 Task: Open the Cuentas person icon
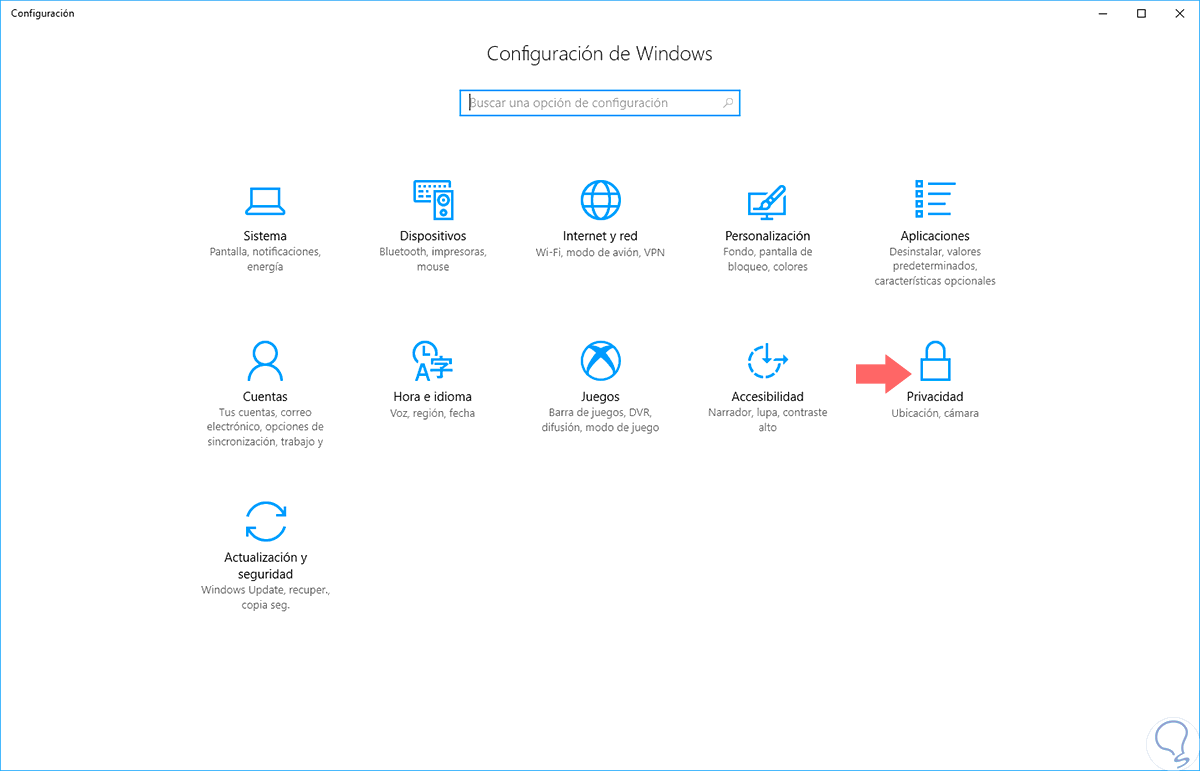(x=265, y=360)
